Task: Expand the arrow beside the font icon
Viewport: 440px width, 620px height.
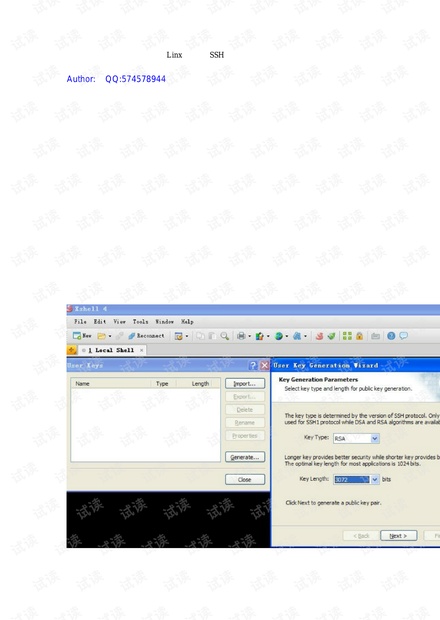Action: (305, 336)
